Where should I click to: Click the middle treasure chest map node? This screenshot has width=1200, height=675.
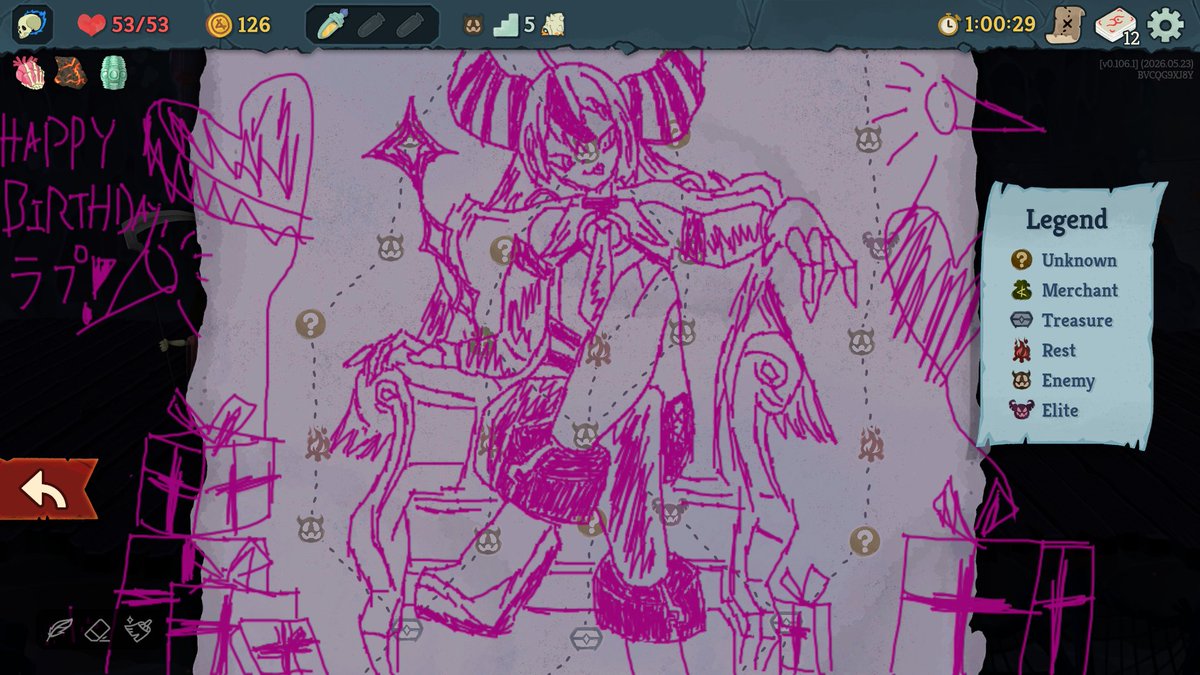point(585,637)
